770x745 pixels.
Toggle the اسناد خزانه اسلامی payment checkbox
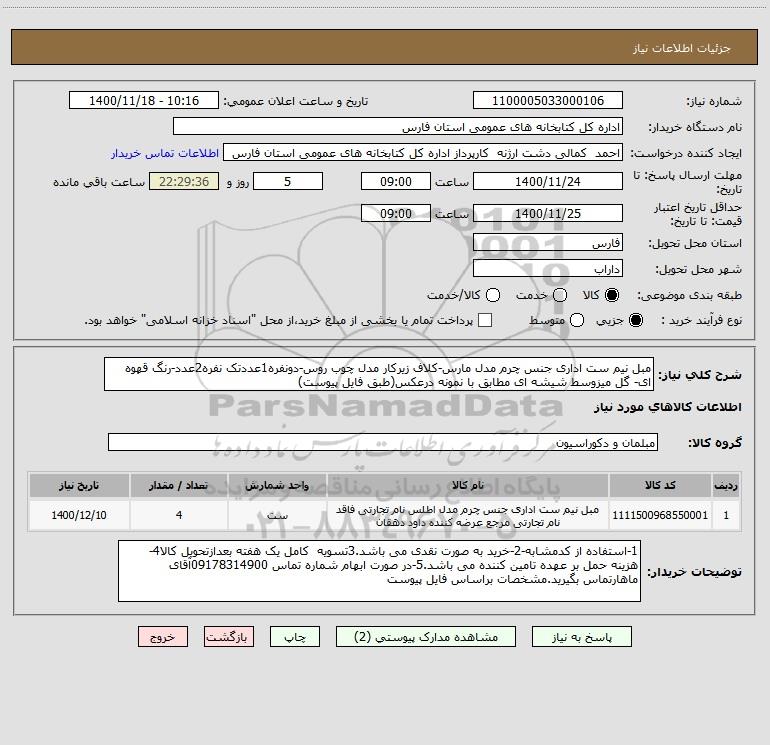pos(485,320)
